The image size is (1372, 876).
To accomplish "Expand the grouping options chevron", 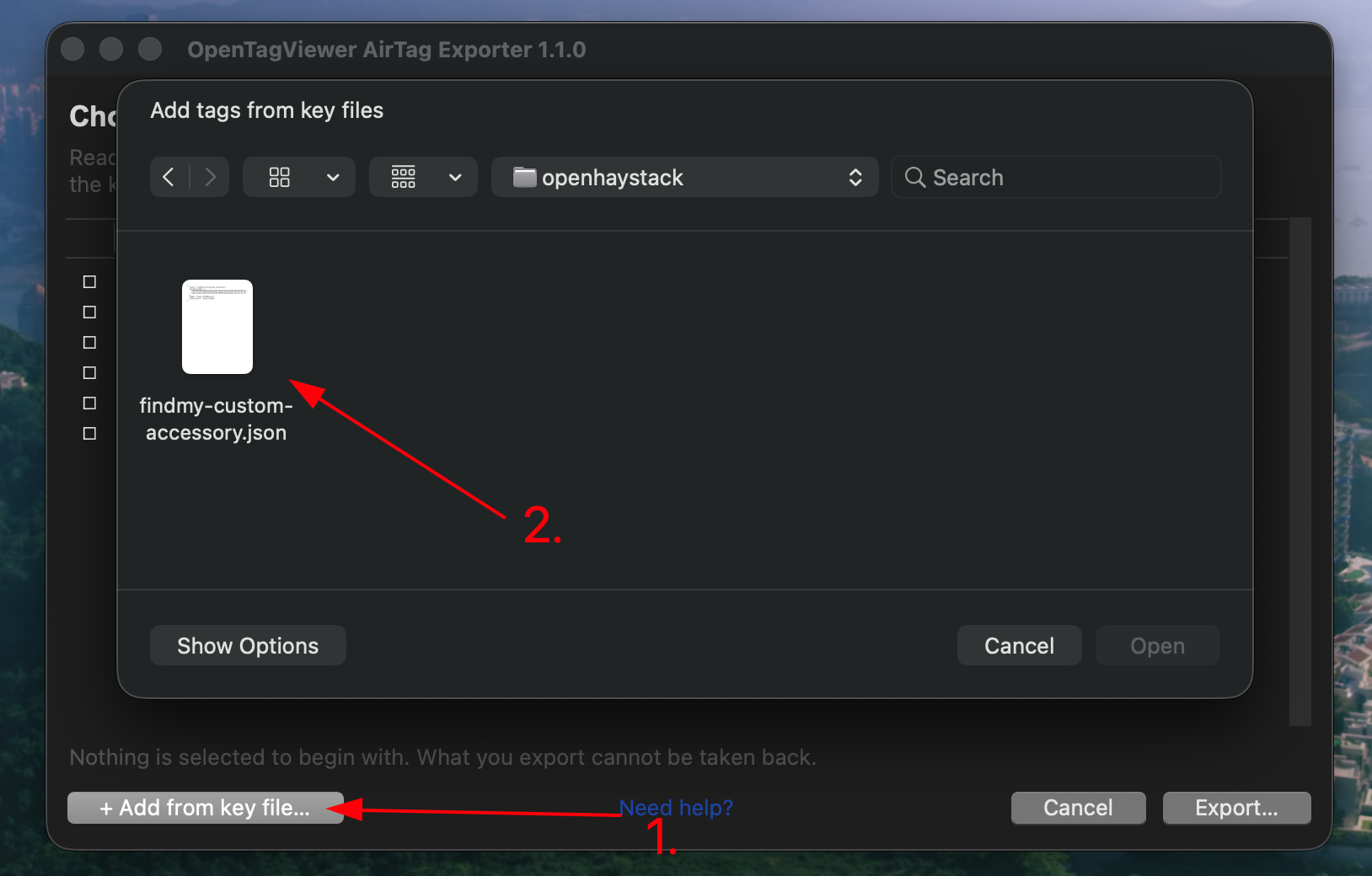I will pyautogui.click(x=455, y=178).
